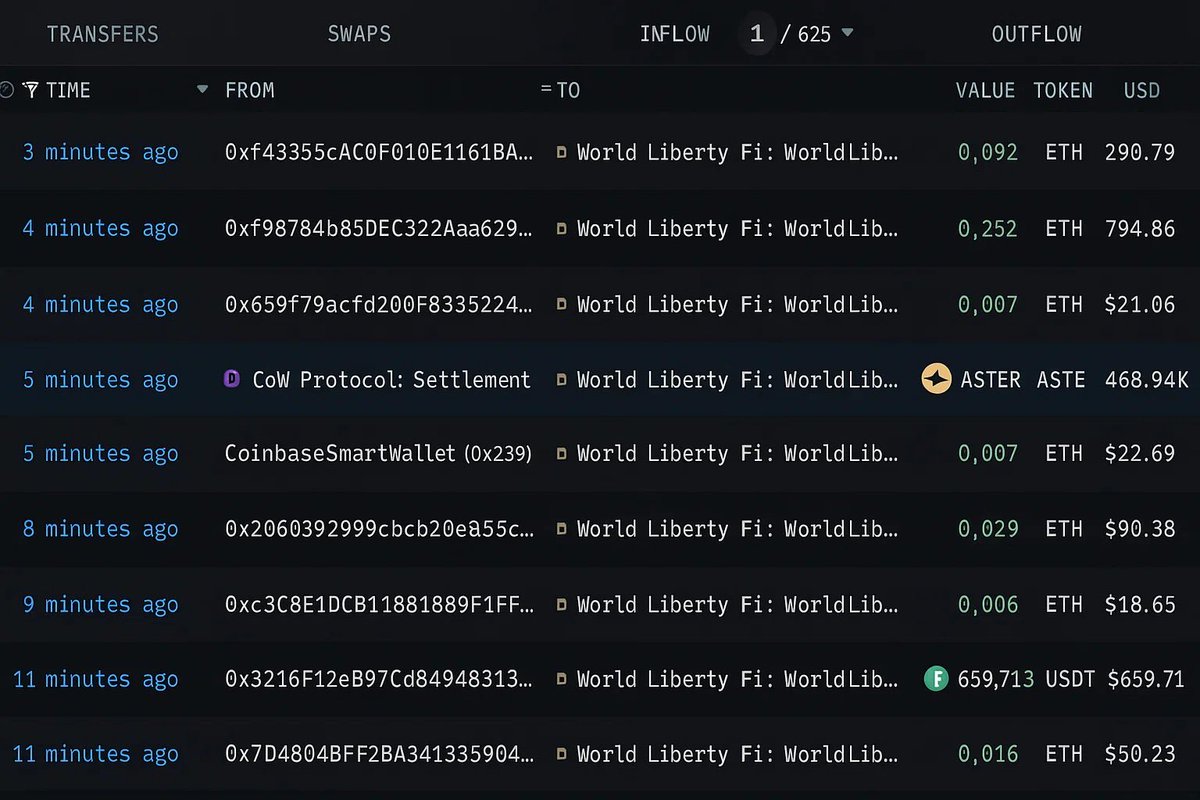Open the CoinbaseSmartWallet (0x239) link
The width and height of the screenshot is (1200, 800).
pyautogui.click(x=379, y=453)
